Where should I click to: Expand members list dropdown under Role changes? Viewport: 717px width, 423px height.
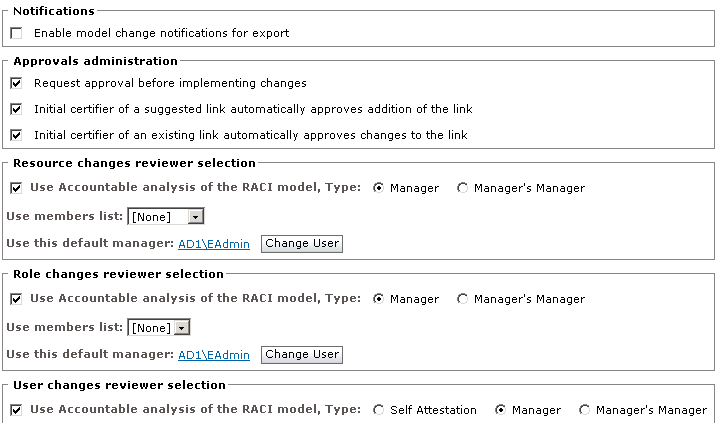point(181,327)
